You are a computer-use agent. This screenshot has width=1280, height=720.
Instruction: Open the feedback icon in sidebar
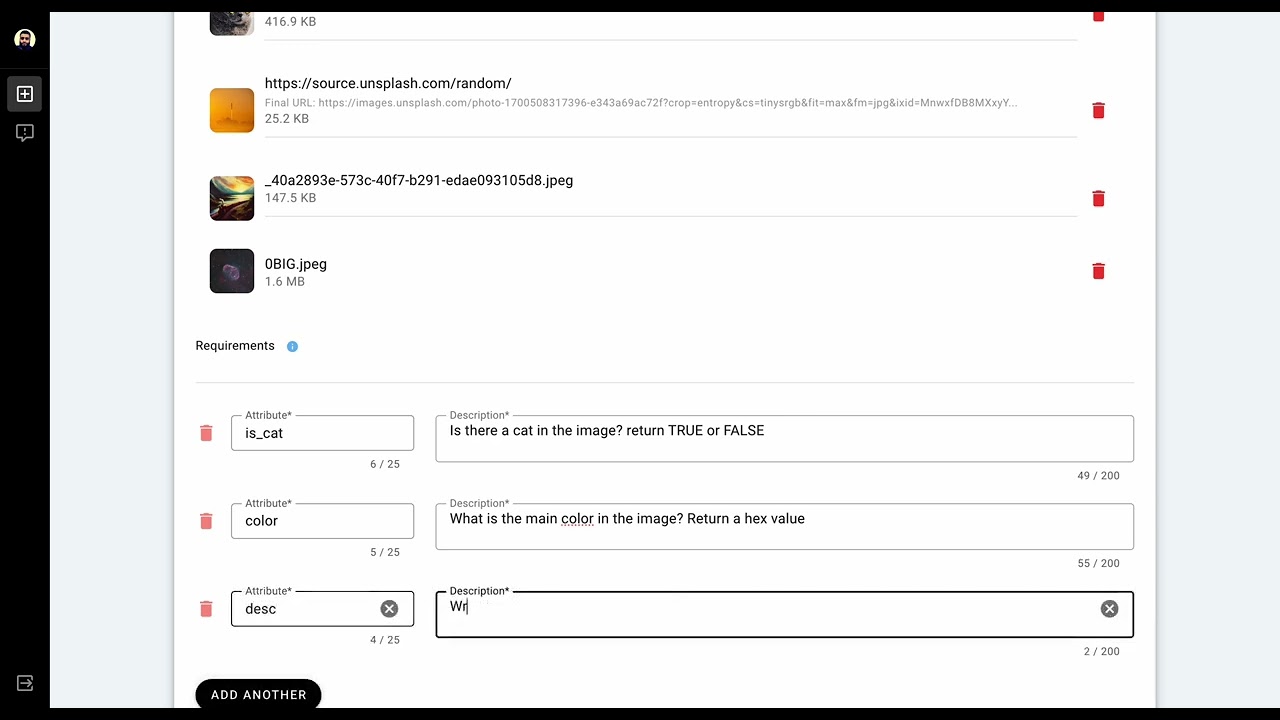[25, 133]
